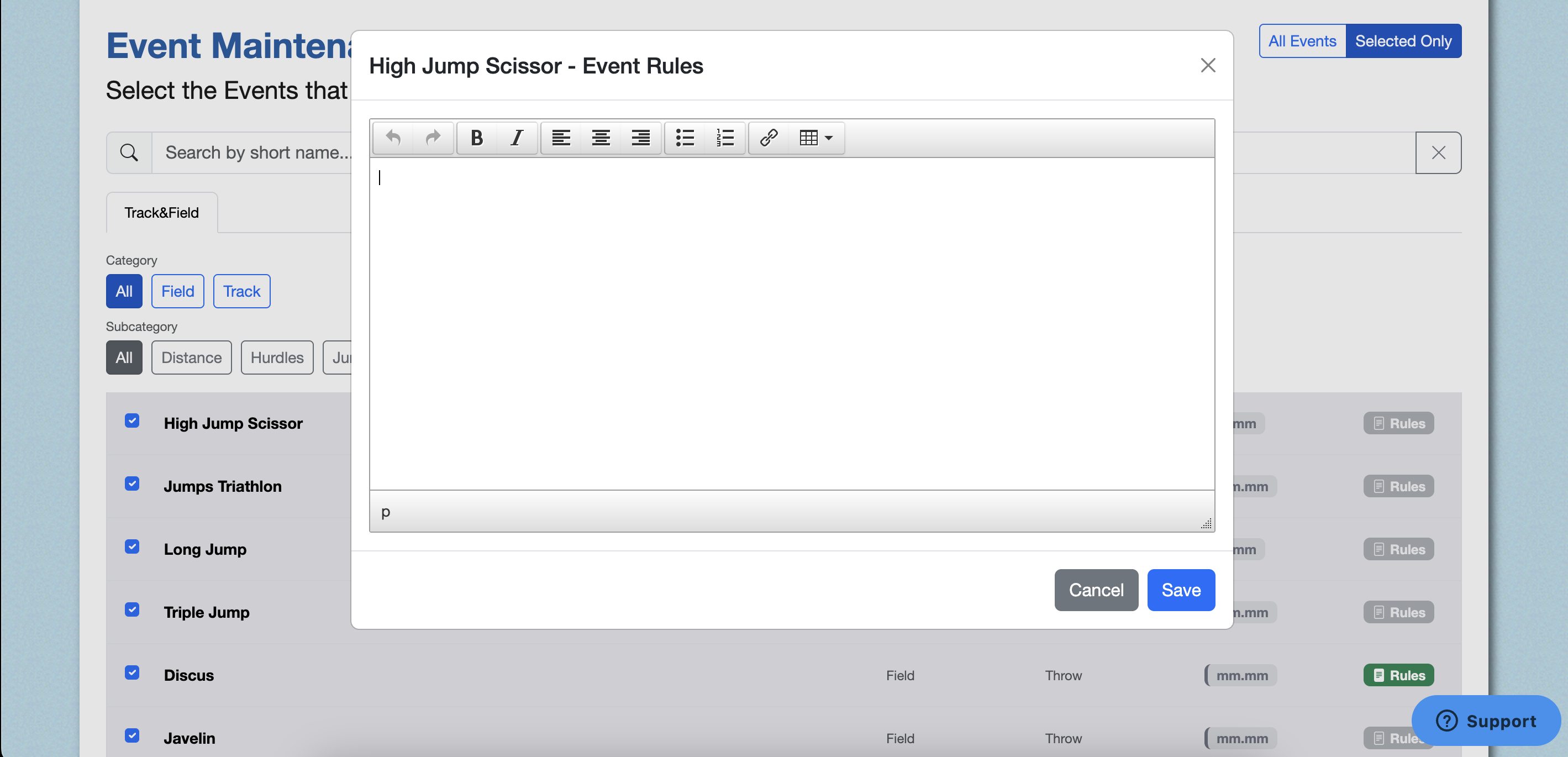Uncheck the High Jump Scissor checkbox
The height and width of the screenshot is (757, 1568).
coord(132,421)
